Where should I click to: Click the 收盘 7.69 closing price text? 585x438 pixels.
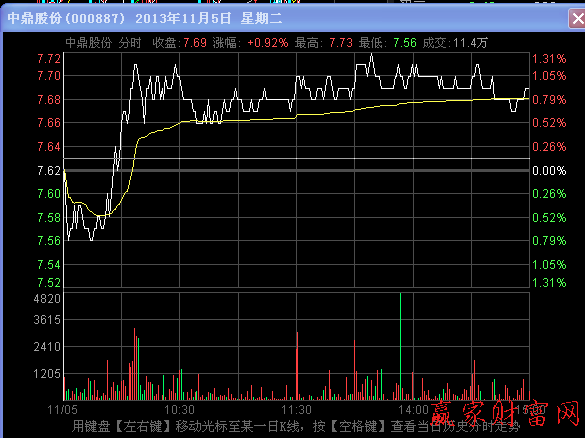[179, 43]
